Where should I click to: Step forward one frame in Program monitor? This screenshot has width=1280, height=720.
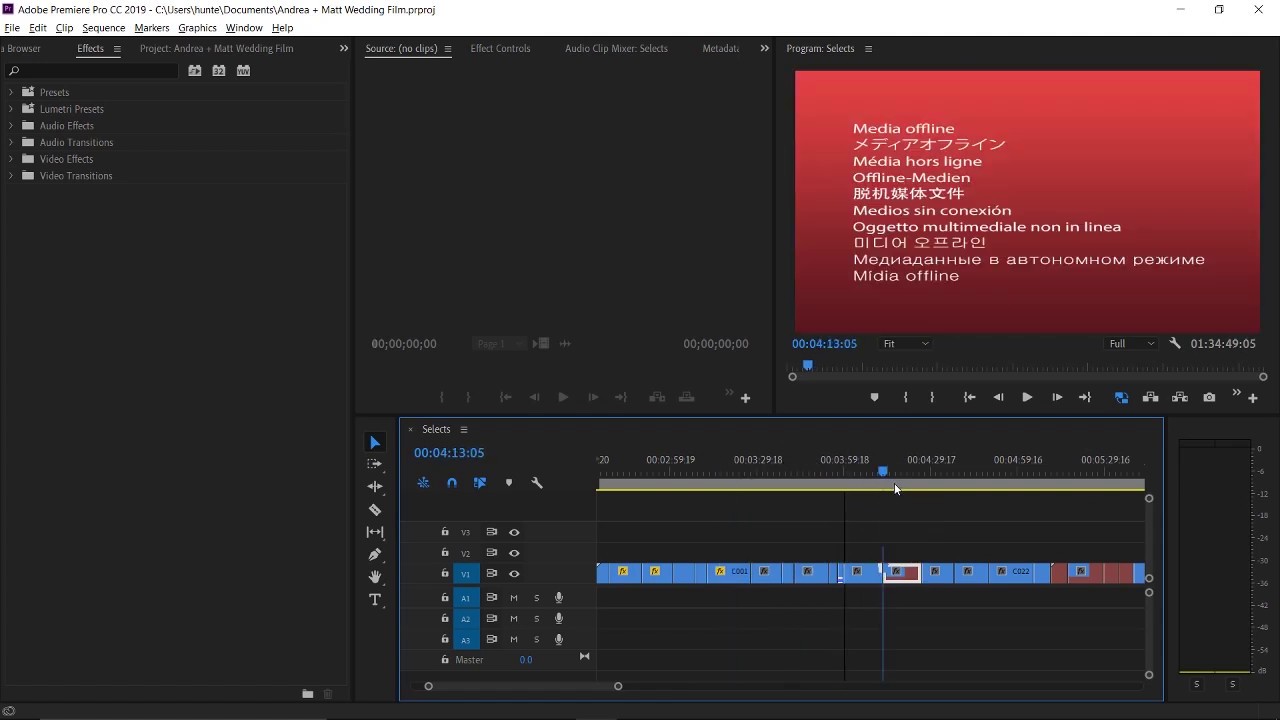(1057, 397)
